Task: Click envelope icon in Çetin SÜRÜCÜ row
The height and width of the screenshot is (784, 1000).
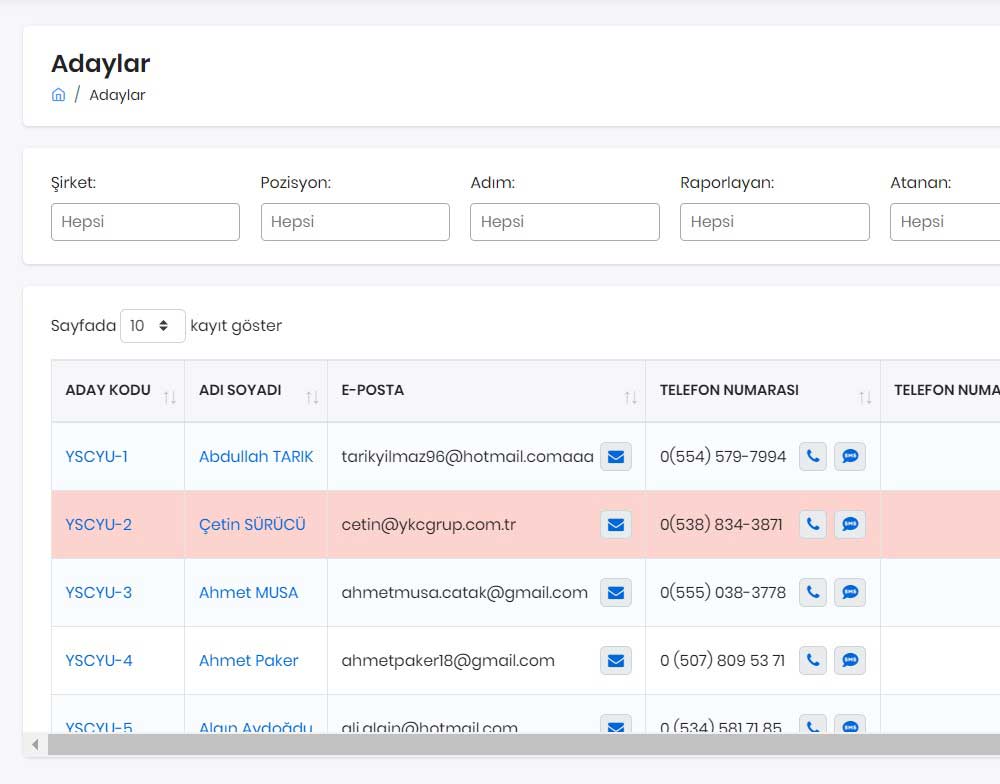Action: tap(615, 524)
